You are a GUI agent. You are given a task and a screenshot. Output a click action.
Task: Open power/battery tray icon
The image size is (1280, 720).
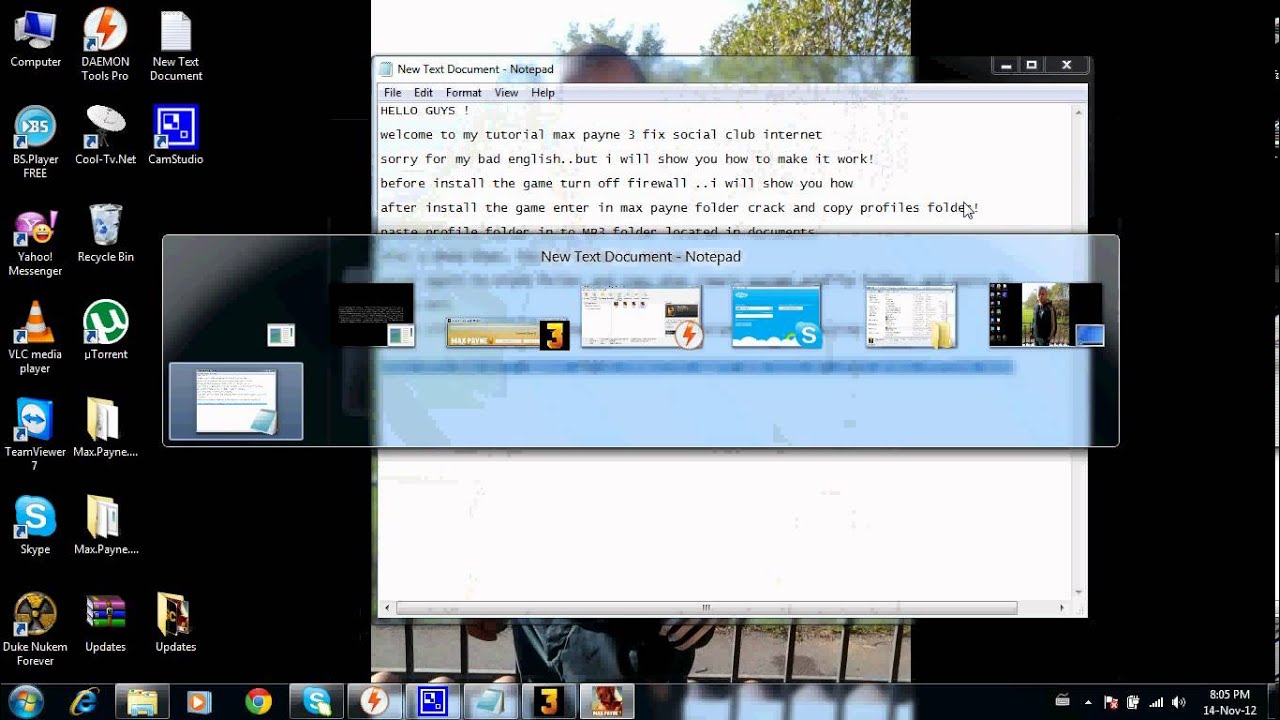pos(1133,702)
